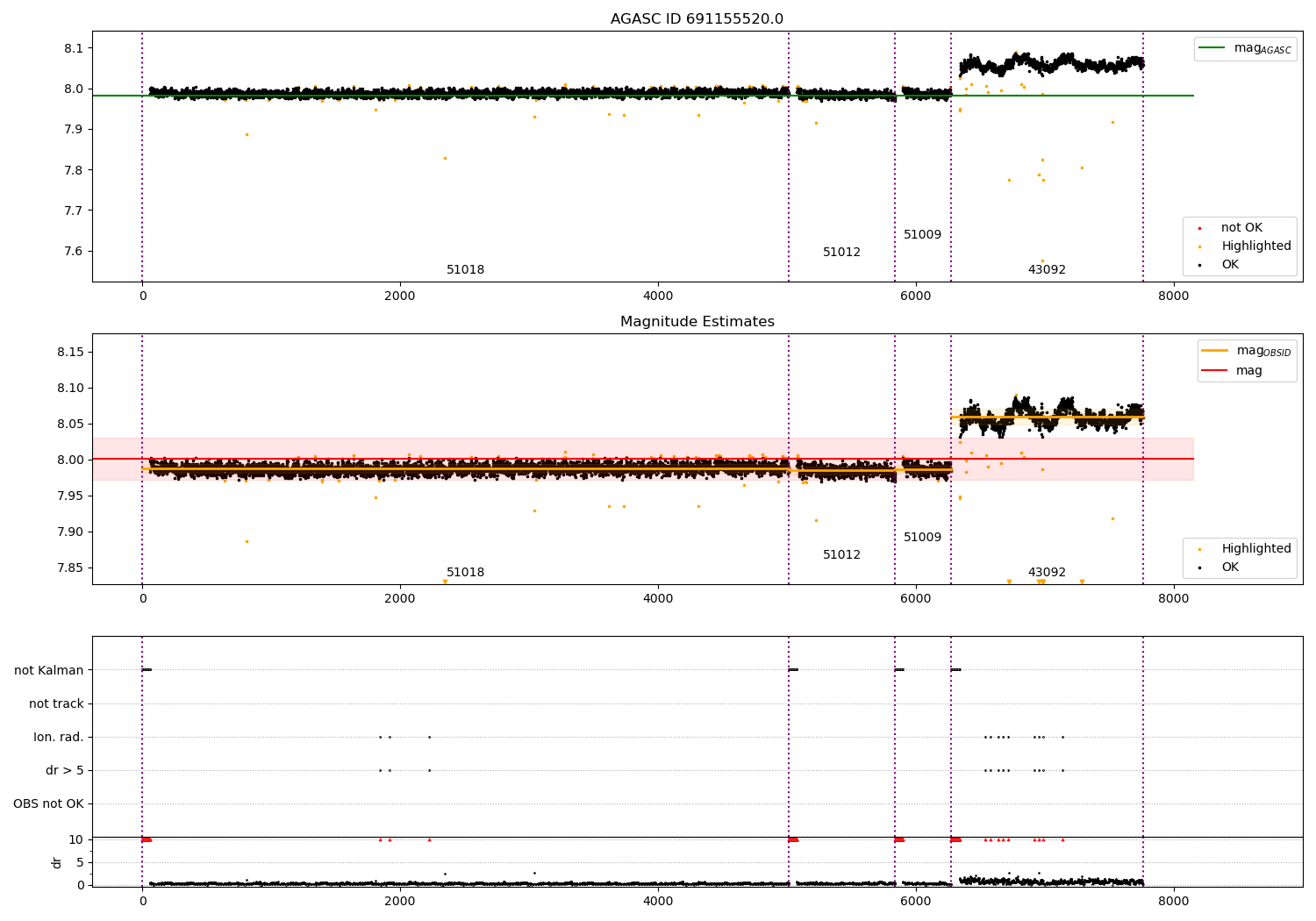Viewport: 1316px width, 921px height.
Task: Click the "Magnitude Estimates" plot title
Action: [x=697, y=322]
